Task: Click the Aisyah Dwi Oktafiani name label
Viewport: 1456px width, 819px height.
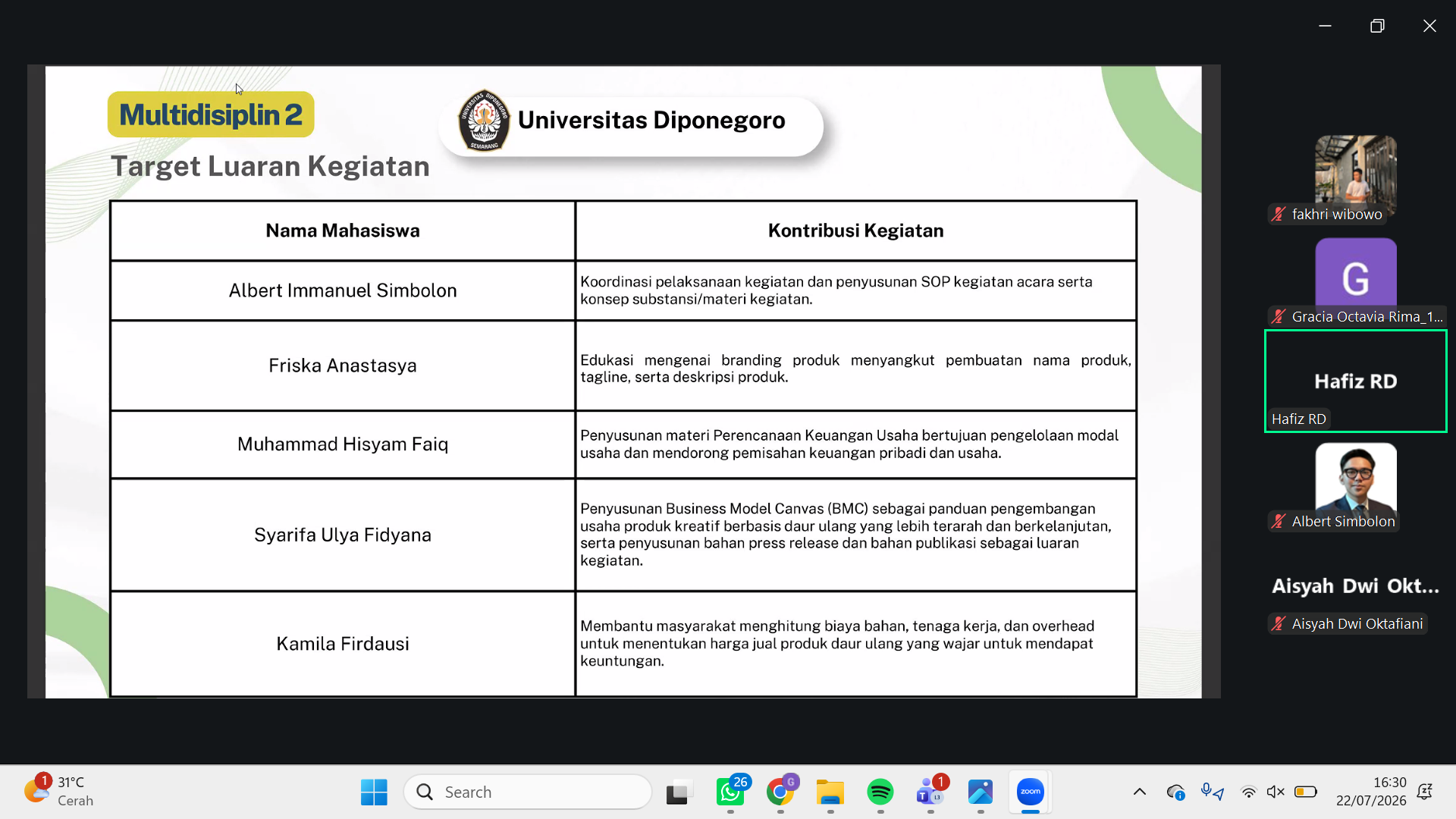Action: pyautogui.click(x=1357, y=624)
